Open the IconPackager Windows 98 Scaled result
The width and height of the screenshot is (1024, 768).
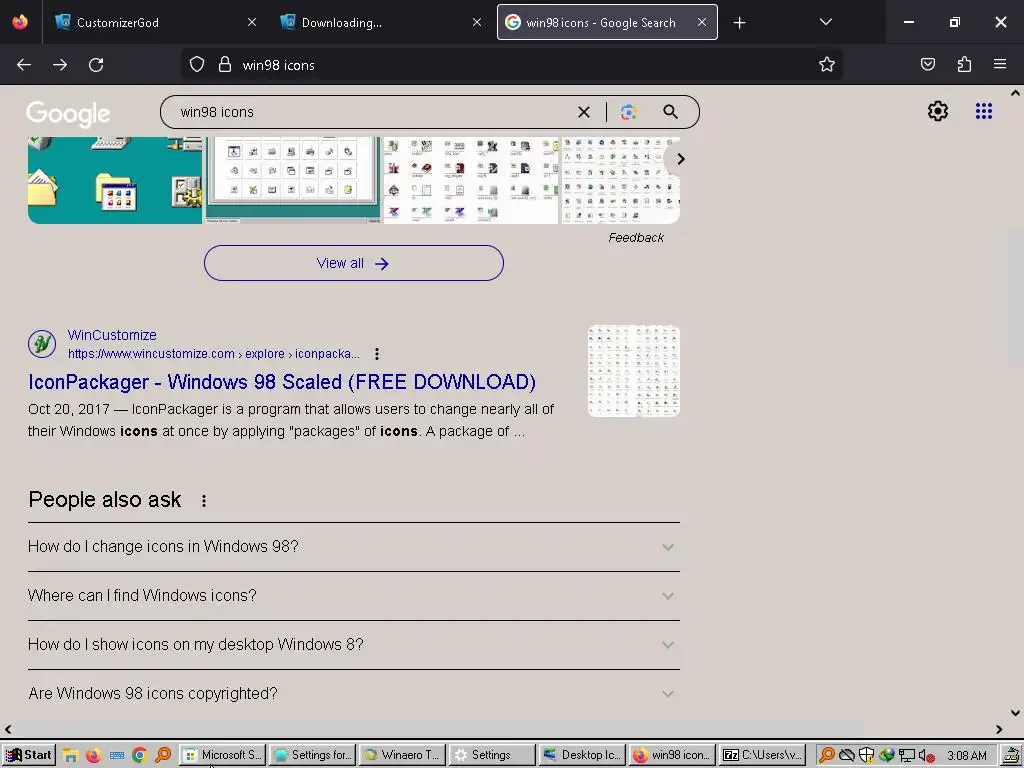[282, 382]
